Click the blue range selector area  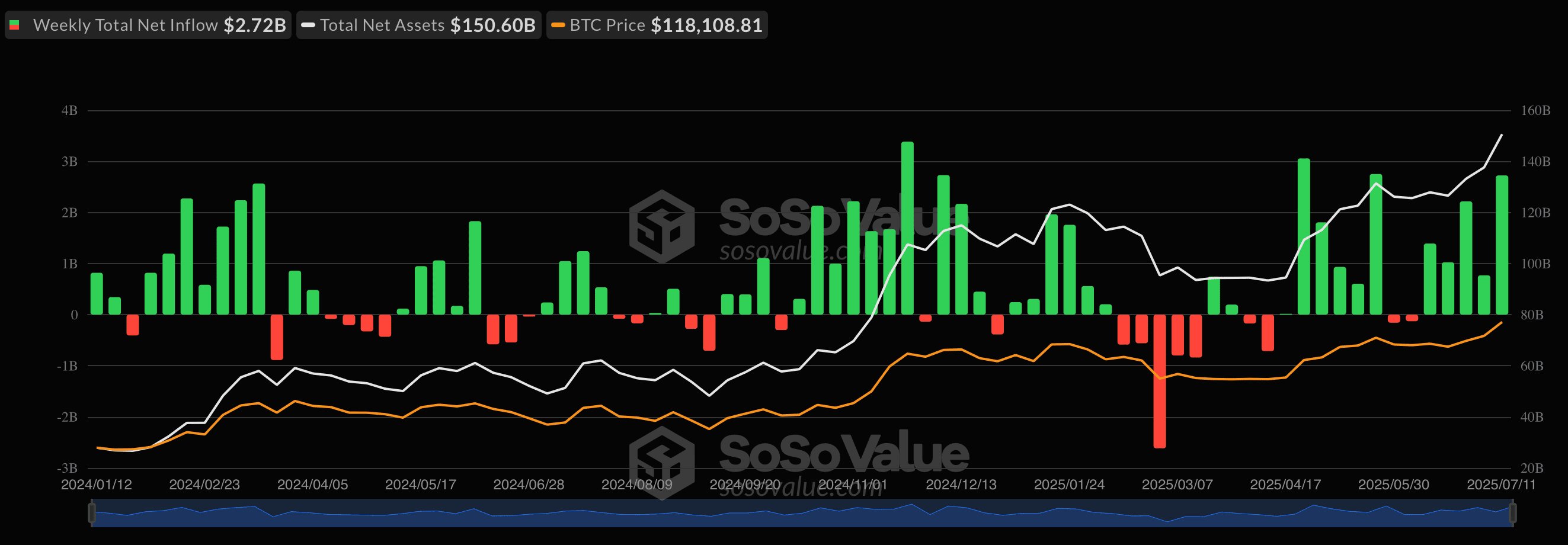click(802, 513)
